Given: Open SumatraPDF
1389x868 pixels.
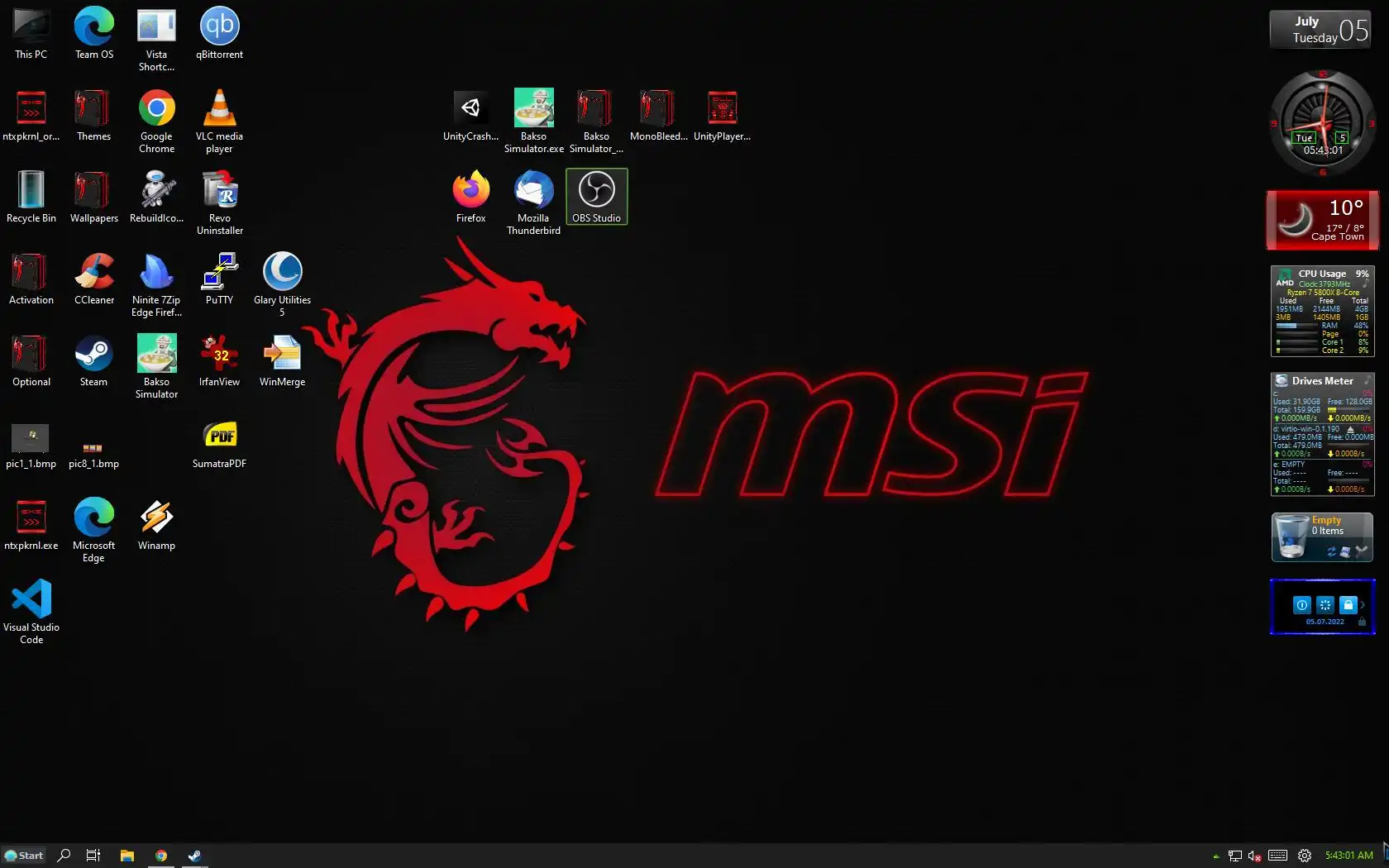Looking at the screenshot, I should pyautogui.click(x=219, y=443).
